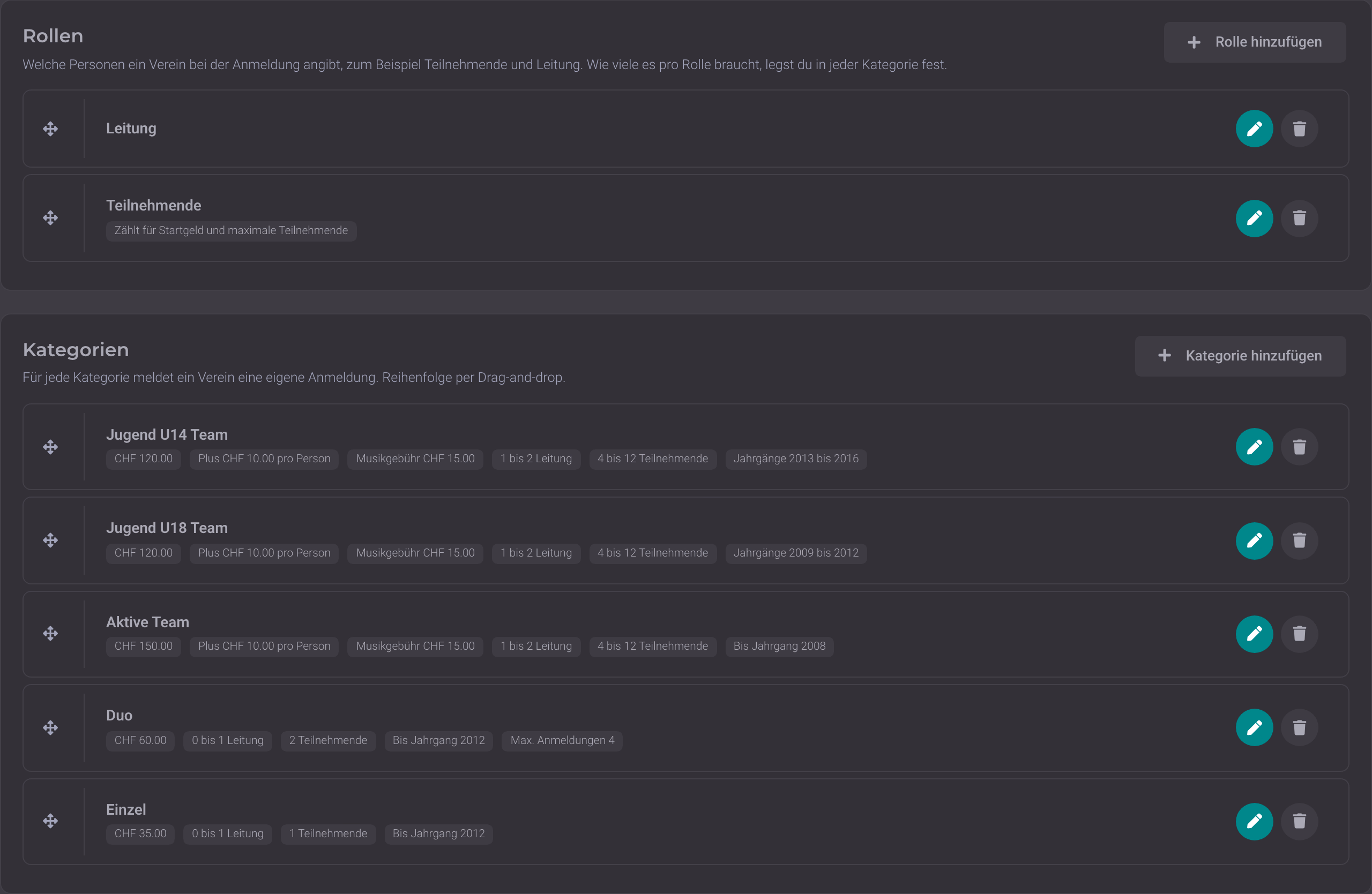Click the drag handle of Jugend U14 Team
Image resolution: width=1372 pixels, height=894 pixels.
(51, 447)
